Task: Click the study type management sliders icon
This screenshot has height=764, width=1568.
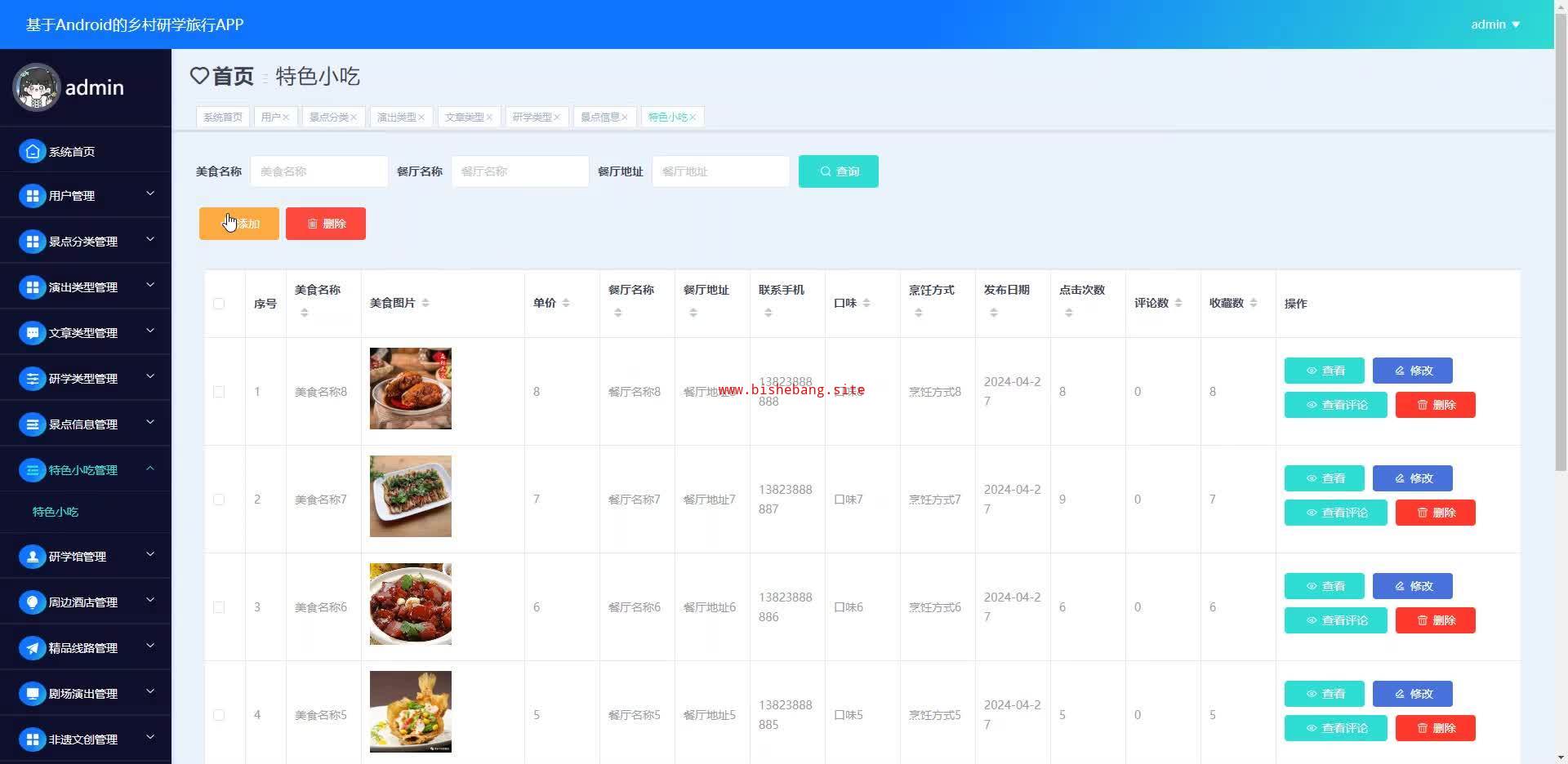Action: click(x=32, y=379)
